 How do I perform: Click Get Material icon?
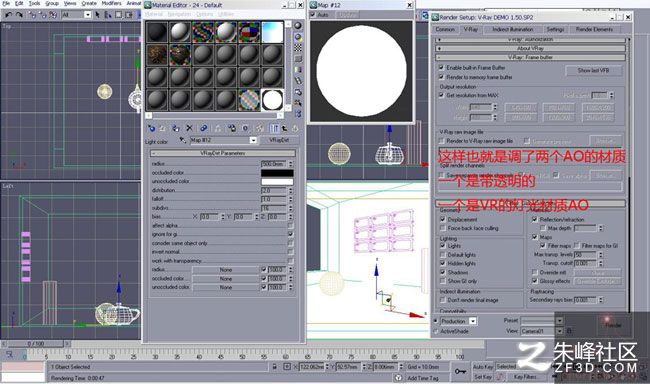(x=151, y=128)
